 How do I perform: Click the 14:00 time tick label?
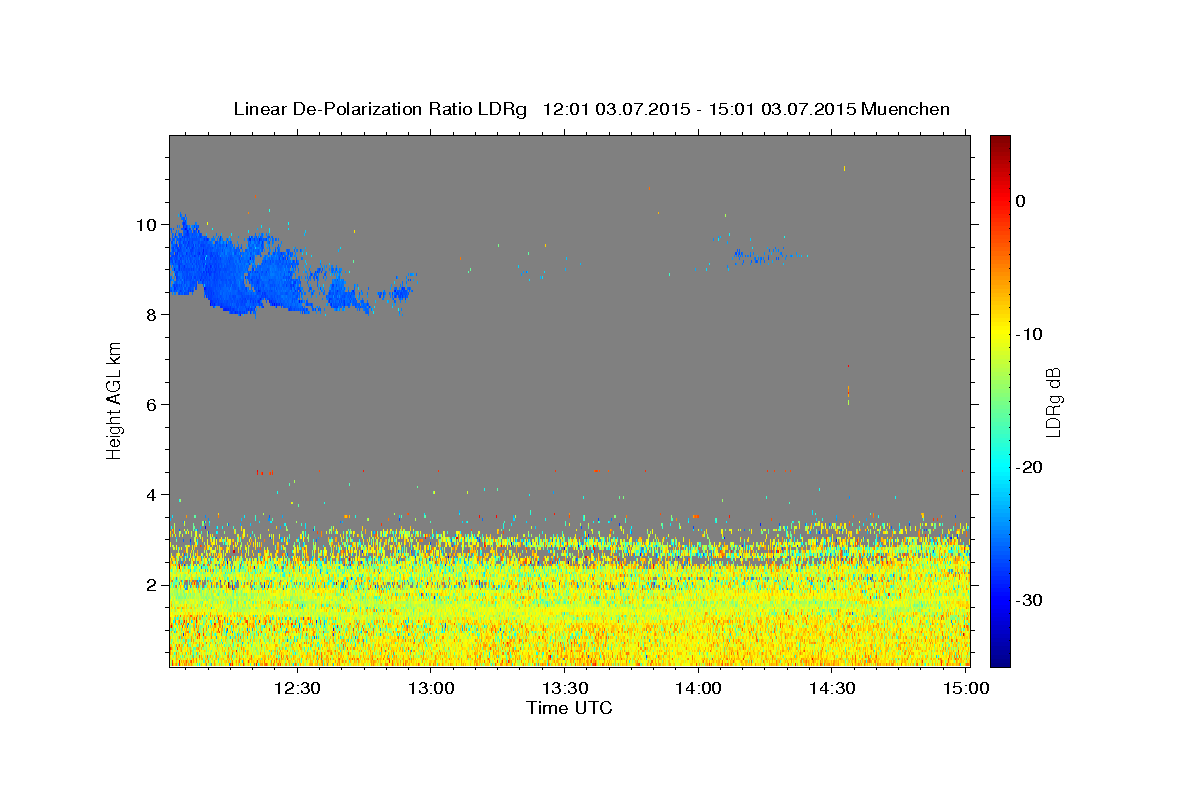[x=698, y=688]
